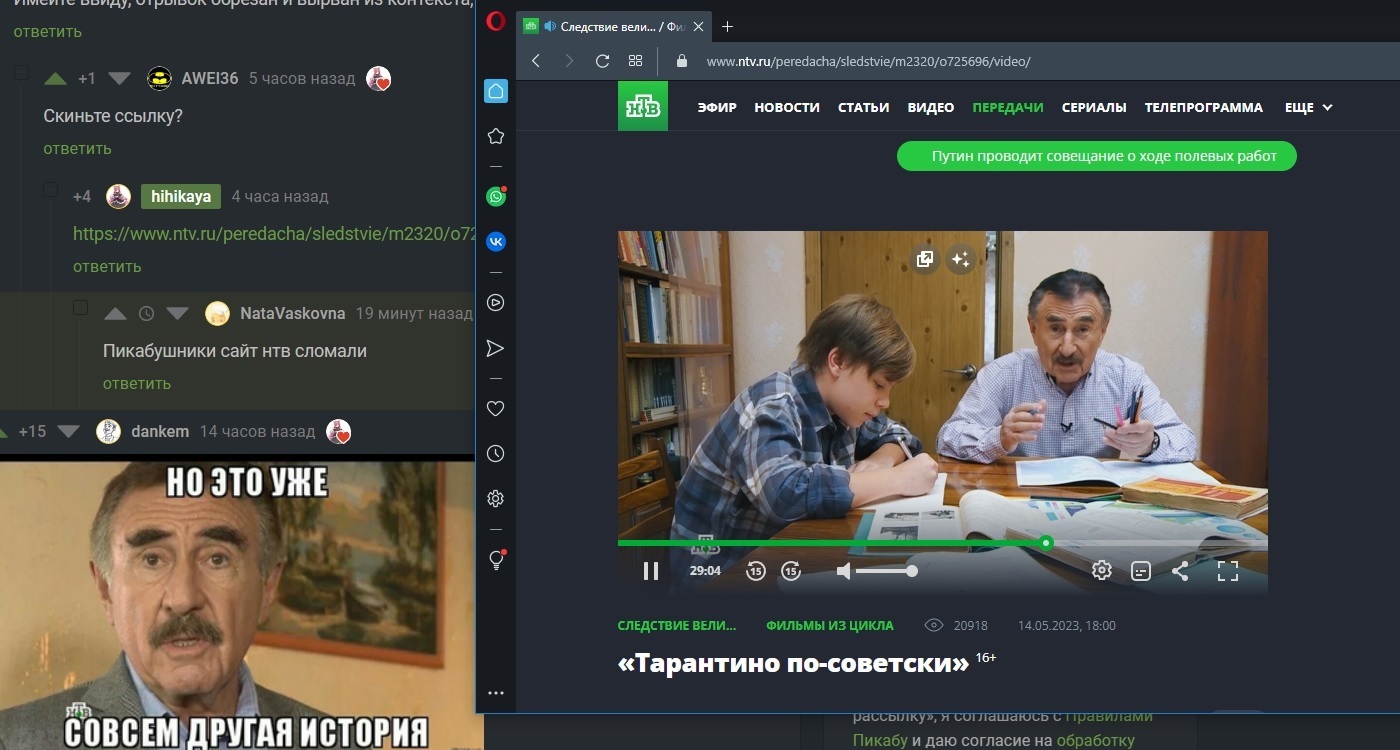This screenshot has height=750, width=1400.
Task: Open the ntv.ru link in hihikaya comment
Action: click(x=273, y=233)
